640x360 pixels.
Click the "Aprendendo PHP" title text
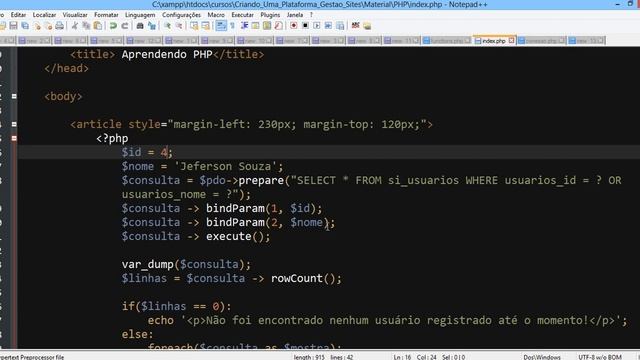point(167,54)
